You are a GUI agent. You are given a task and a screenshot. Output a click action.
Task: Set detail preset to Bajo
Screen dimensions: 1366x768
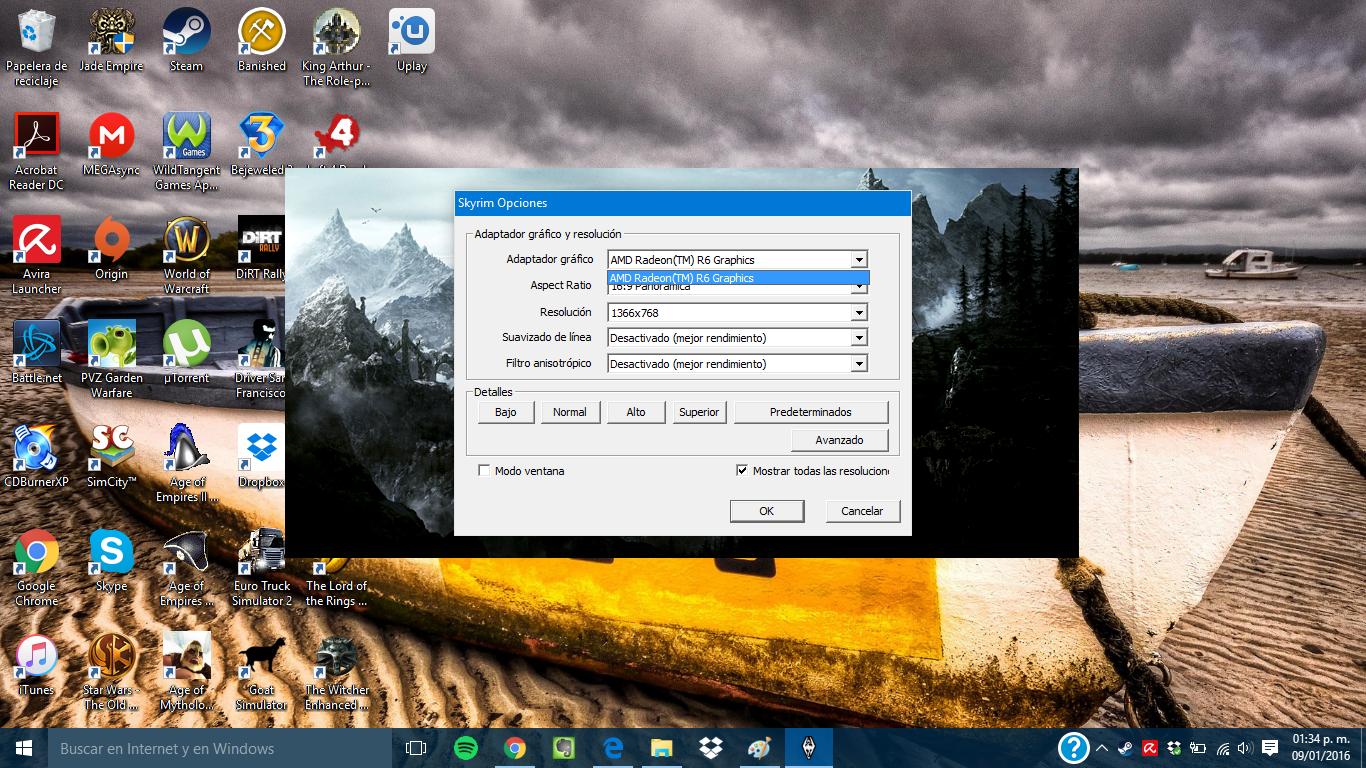point(505,412)
